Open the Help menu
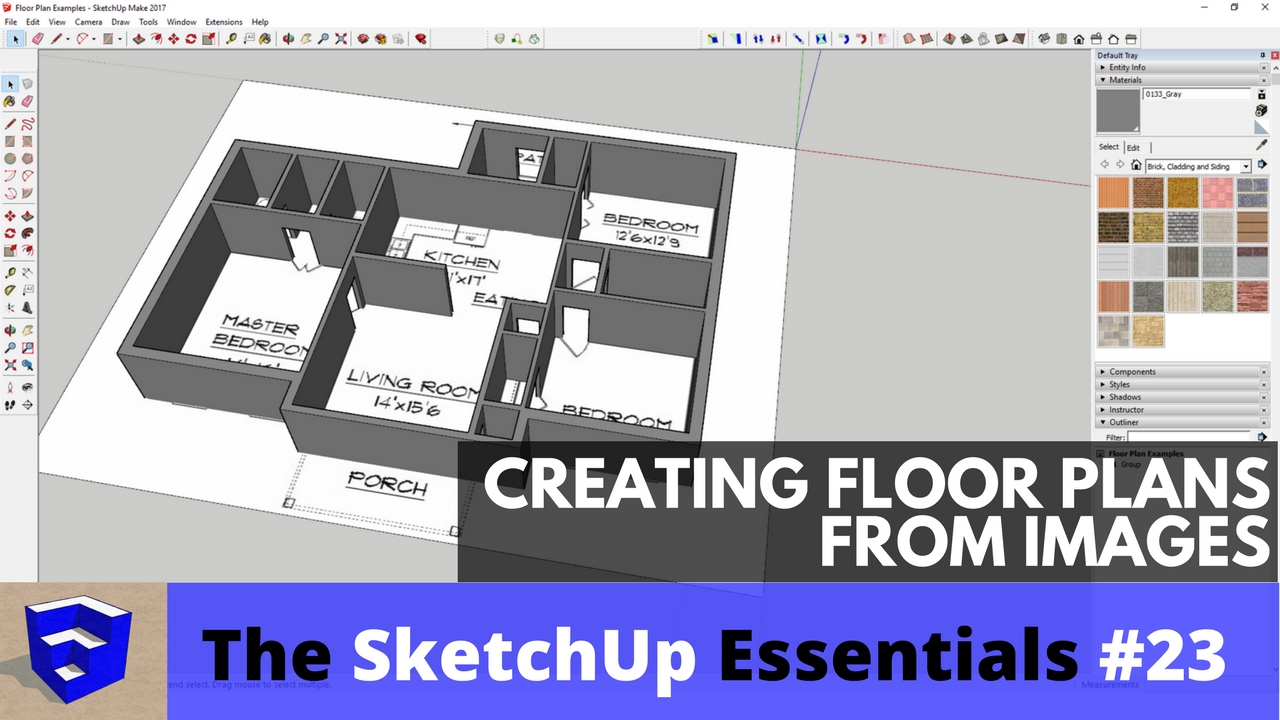Screen dimensions: 1280x720 (x=260, y=21)
